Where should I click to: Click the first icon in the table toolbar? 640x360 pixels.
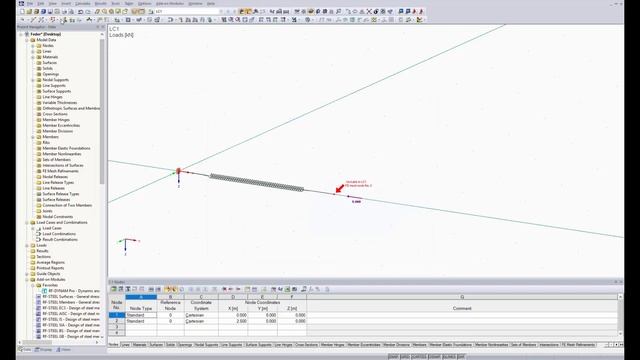click(x=114, y=289)
